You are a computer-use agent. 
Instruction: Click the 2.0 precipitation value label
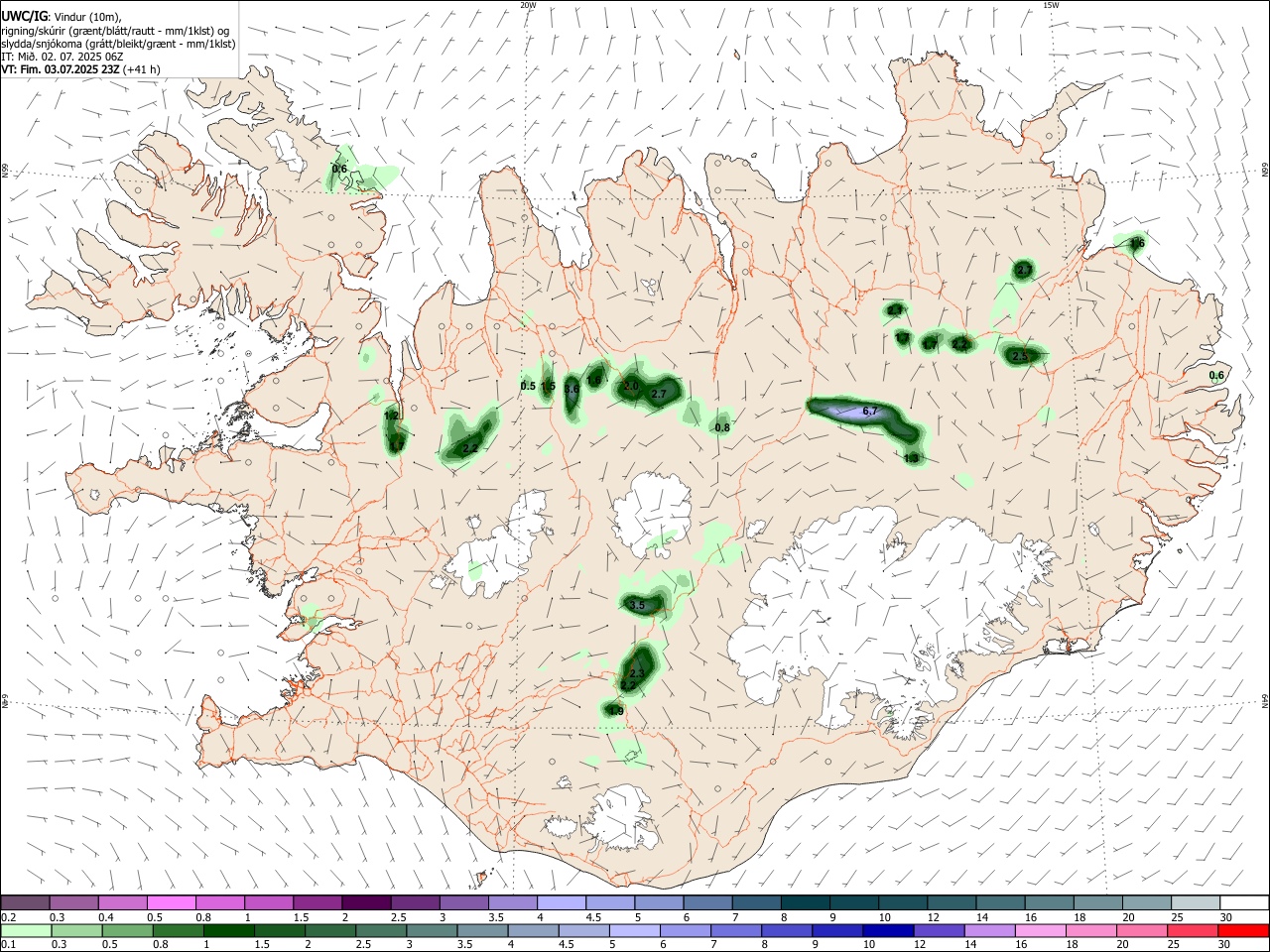631,387
